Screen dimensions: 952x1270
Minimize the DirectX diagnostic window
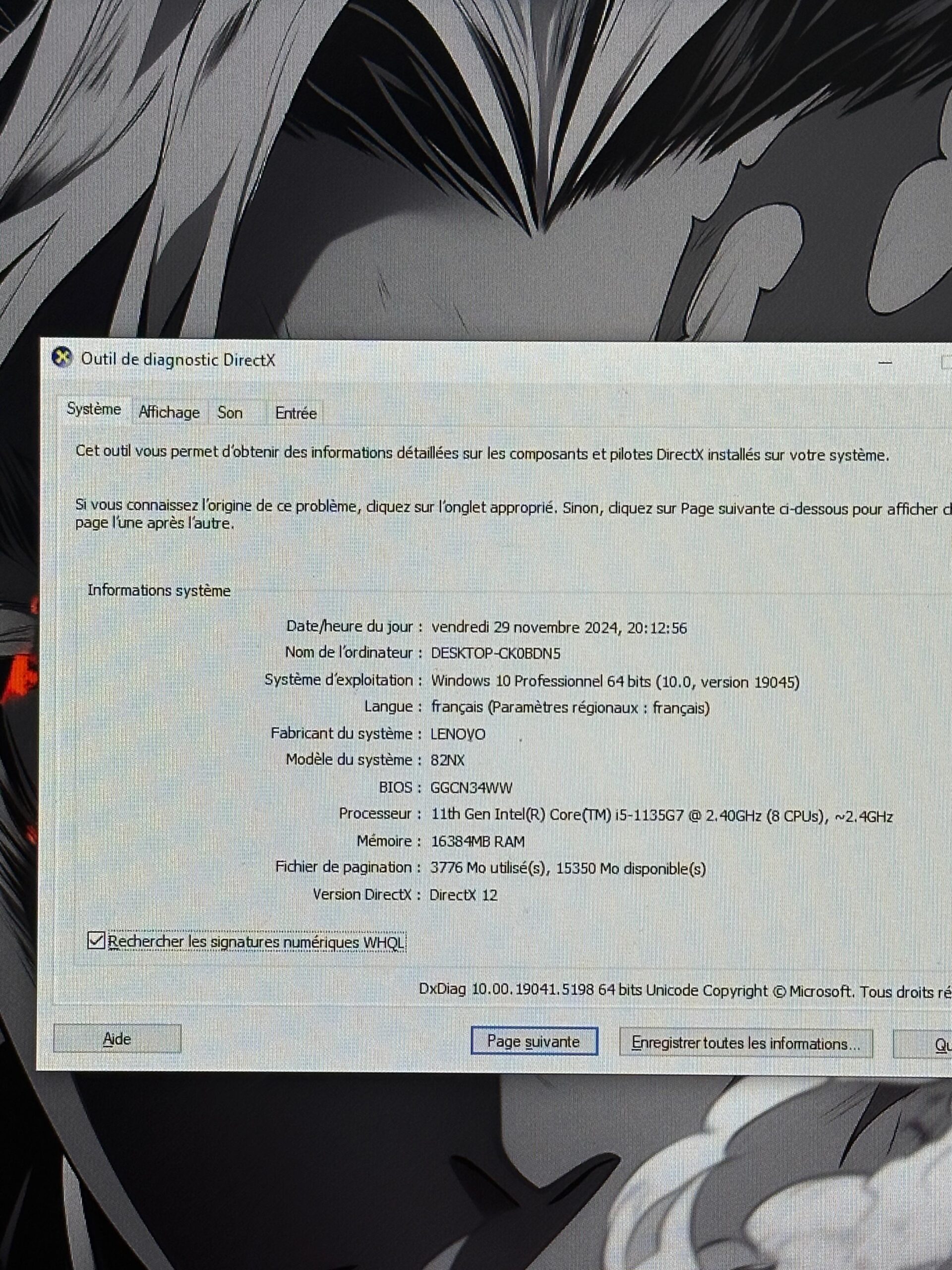[x=886, y=362]
